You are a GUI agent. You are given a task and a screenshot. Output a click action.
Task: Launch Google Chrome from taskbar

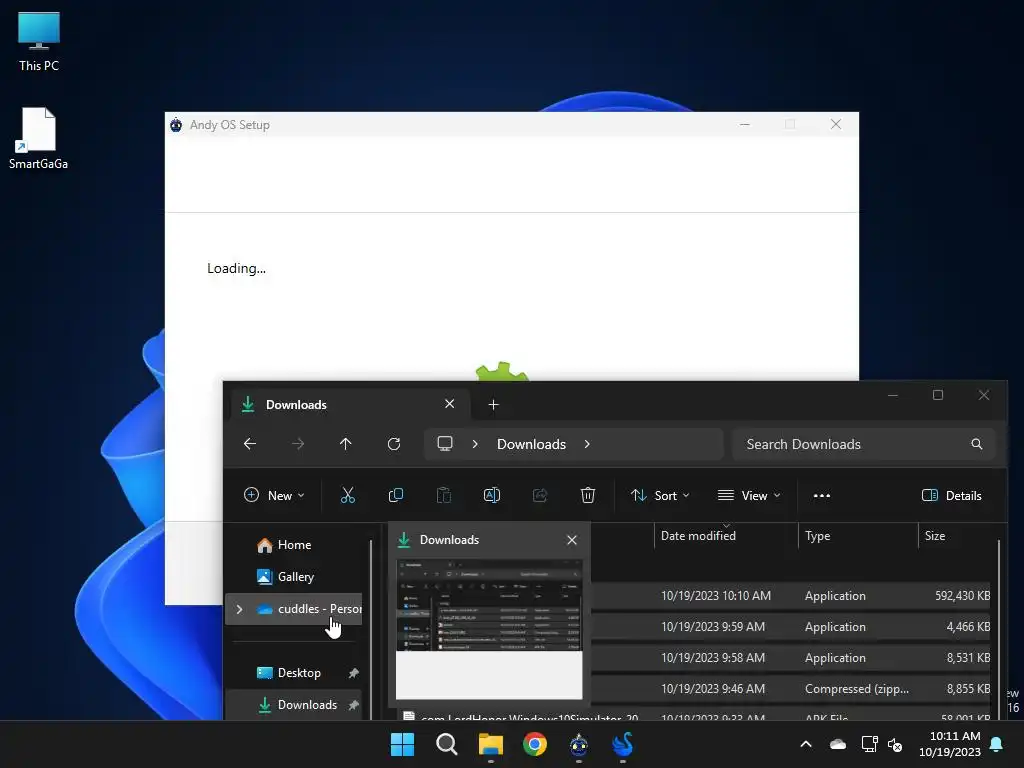pos(535,744)
